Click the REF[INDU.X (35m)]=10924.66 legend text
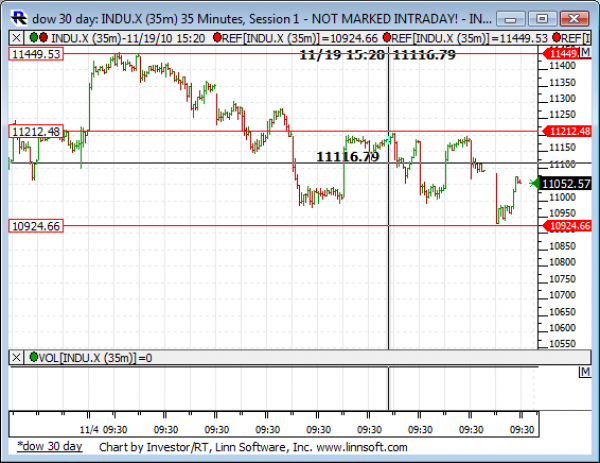Screen dimensions: 600x463 click(300, 38)
